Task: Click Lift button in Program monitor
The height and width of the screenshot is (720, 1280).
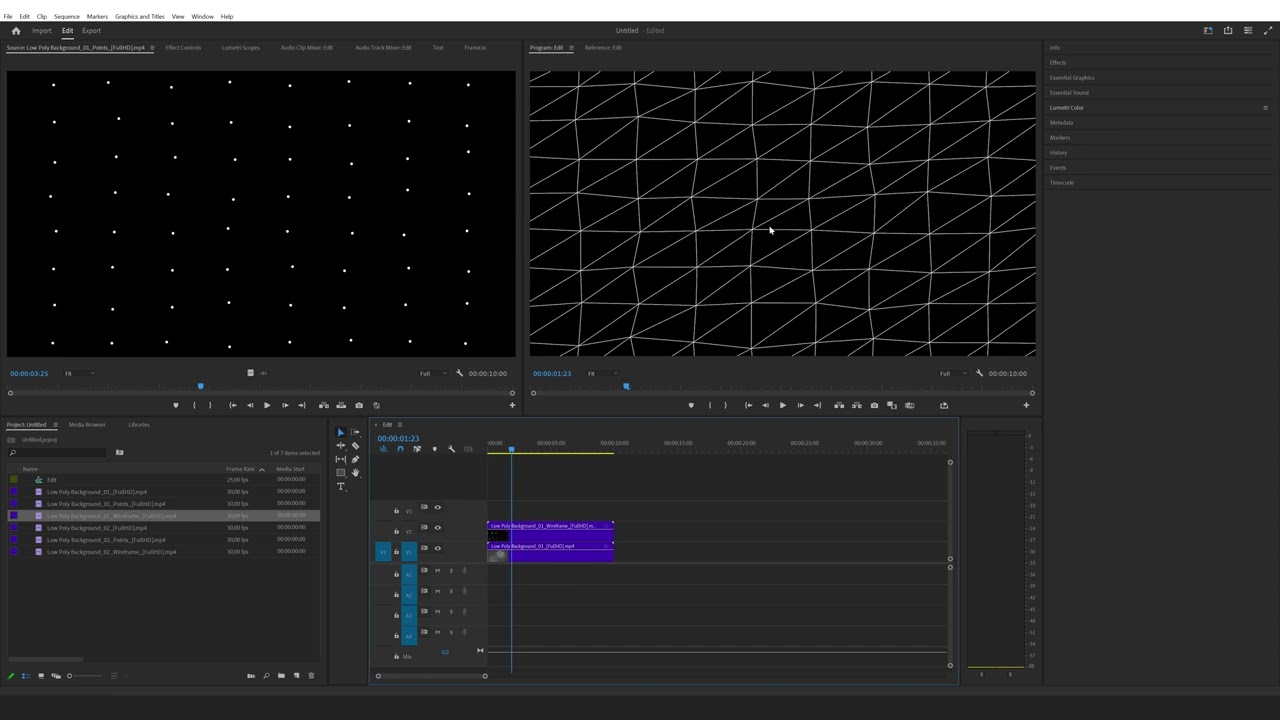Action: (839, 405)
